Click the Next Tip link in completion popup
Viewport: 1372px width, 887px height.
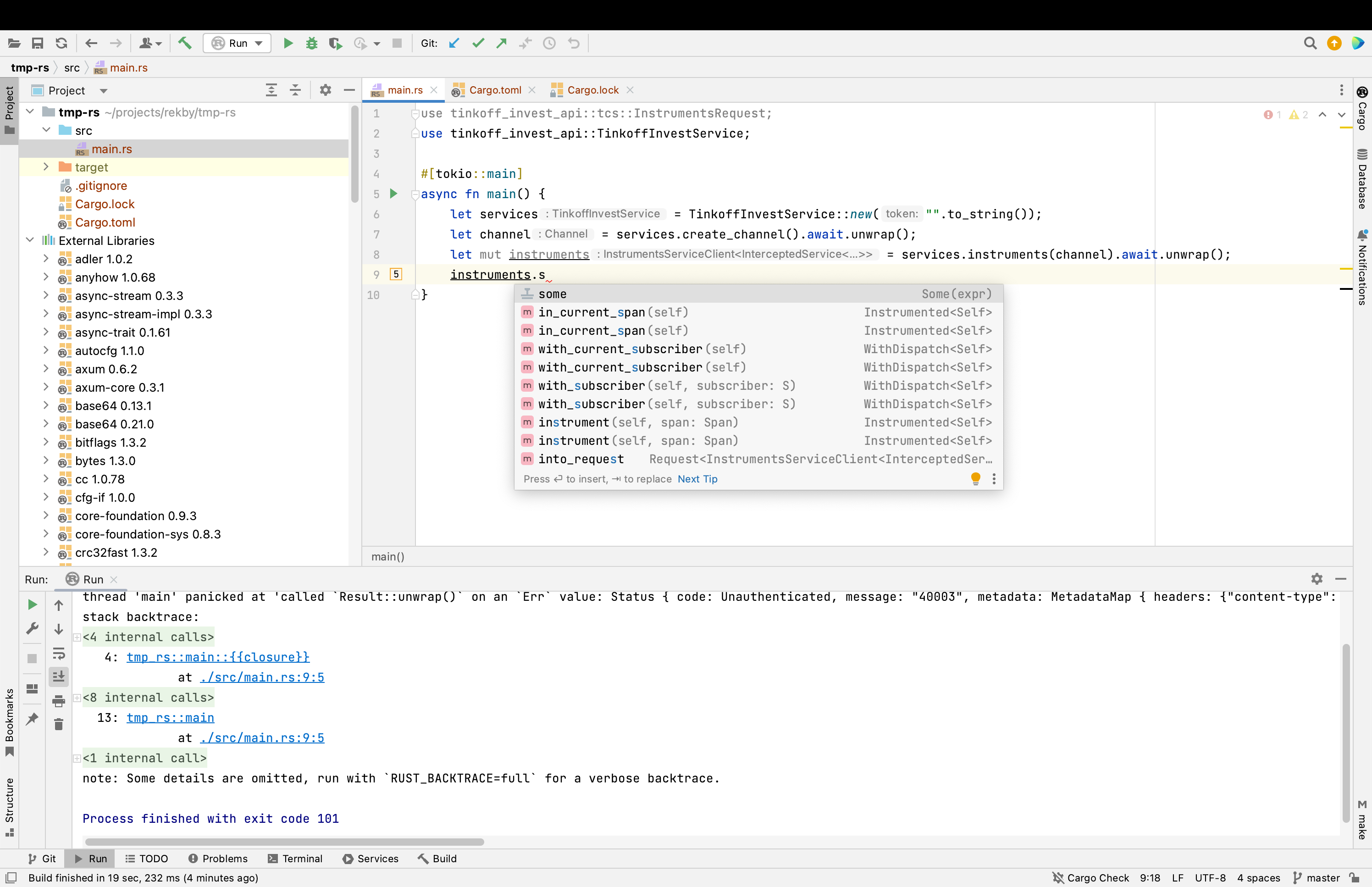(x=697, y=479)
